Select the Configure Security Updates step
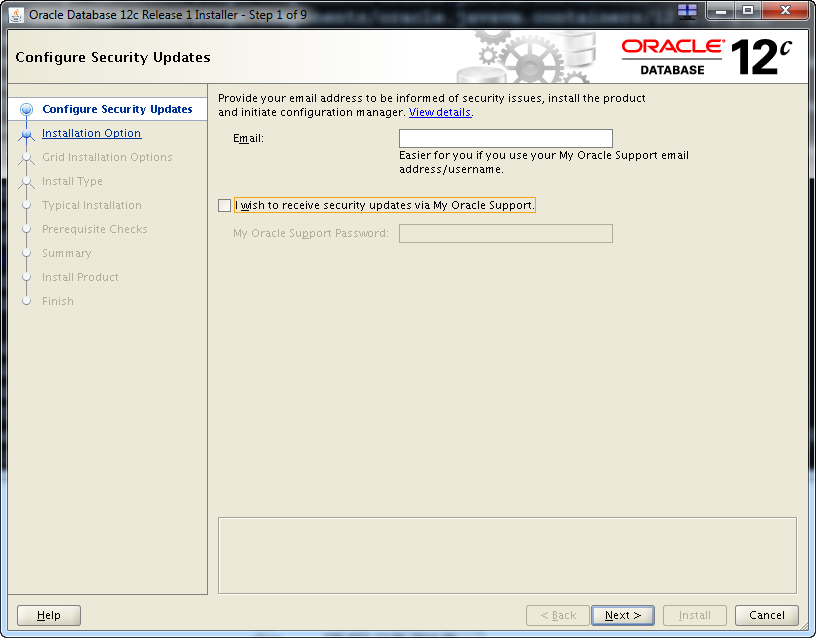 117,109
